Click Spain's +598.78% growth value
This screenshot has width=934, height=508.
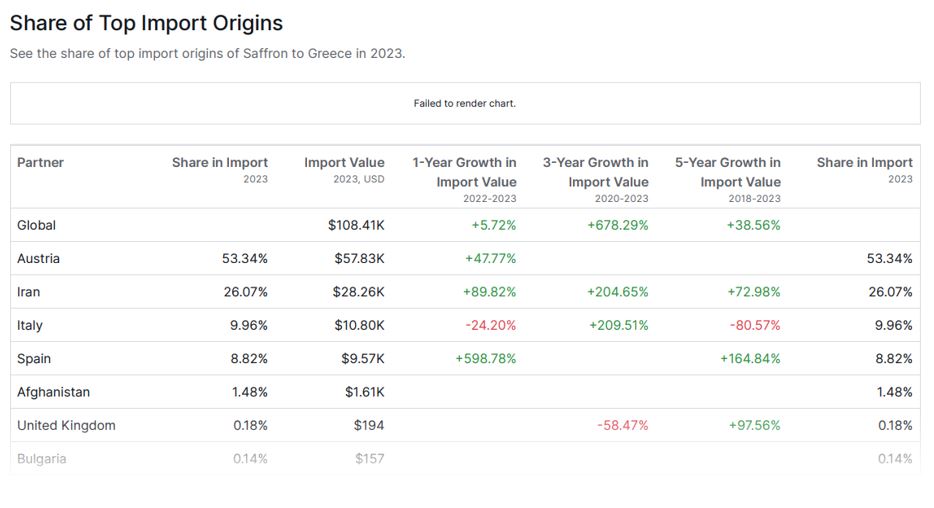tap(486, 359)
